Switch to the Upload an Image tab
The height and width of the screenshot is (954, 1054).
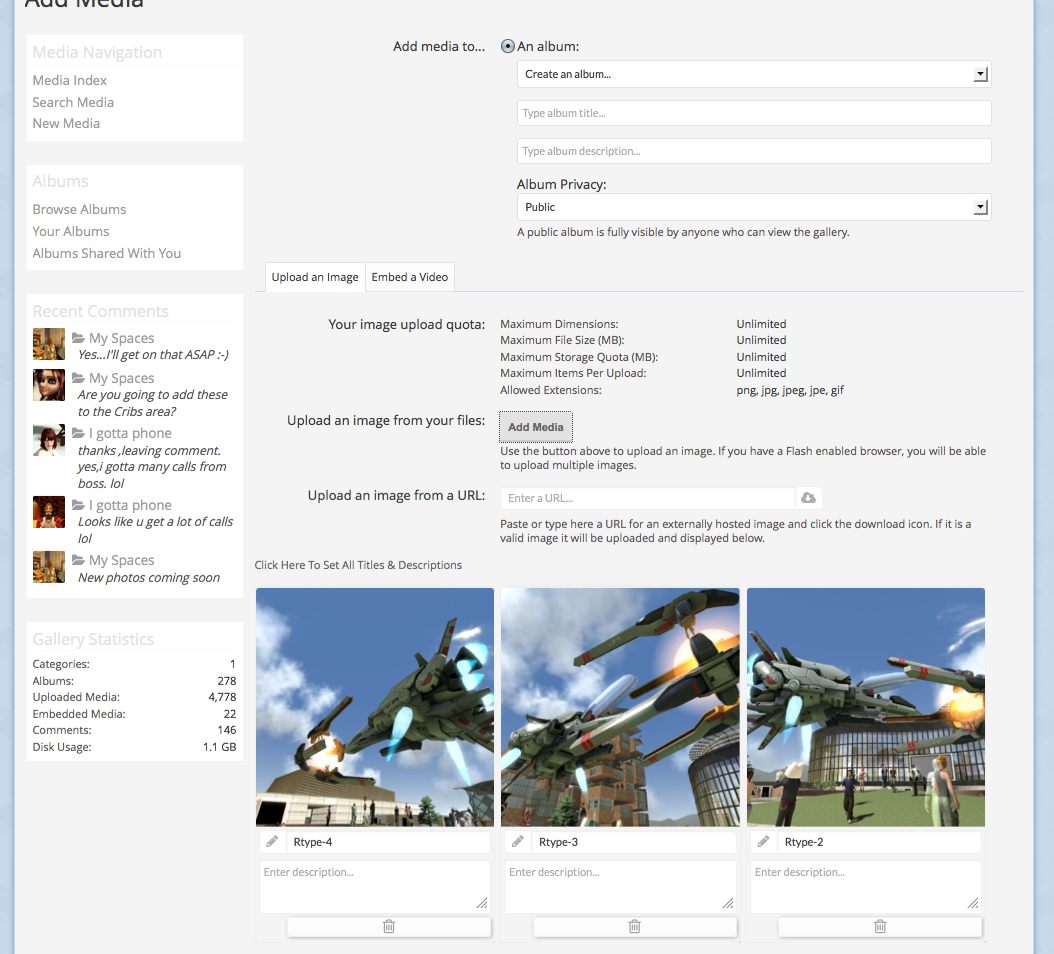[x=315, y=277]
